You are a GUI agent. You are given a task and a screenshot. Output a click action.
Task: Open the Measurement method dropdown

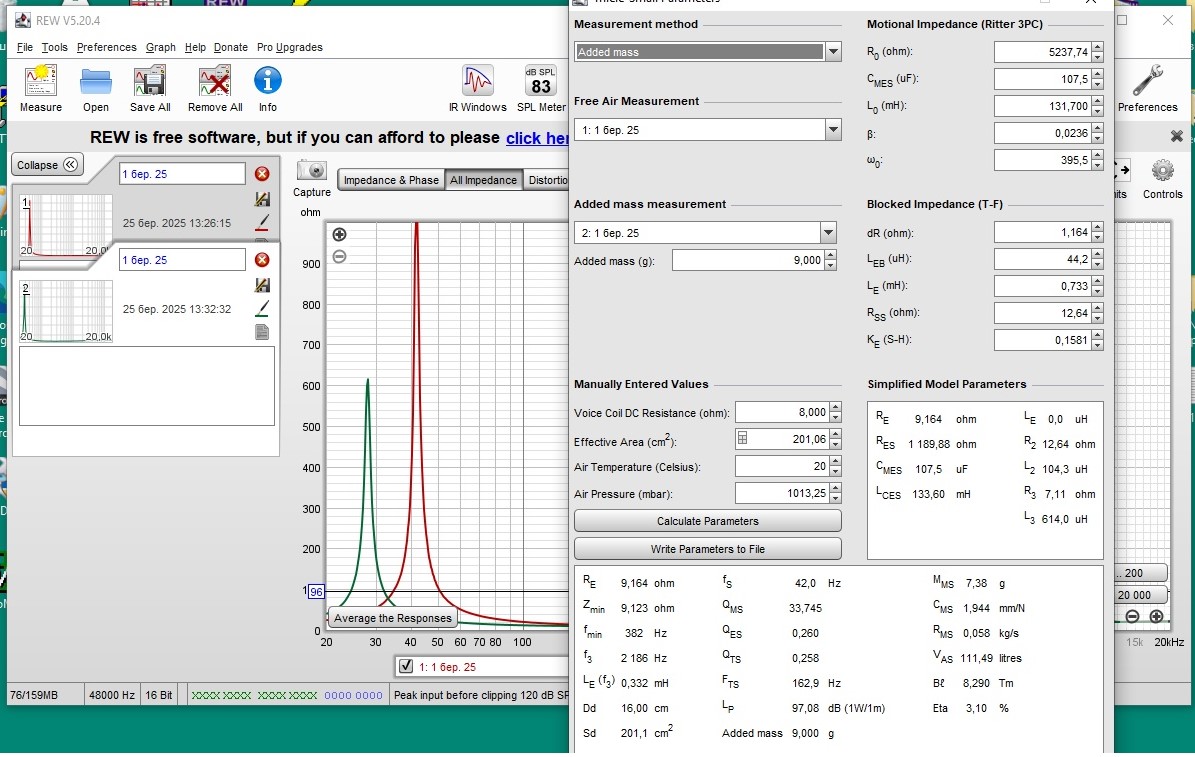coord(834,52)
